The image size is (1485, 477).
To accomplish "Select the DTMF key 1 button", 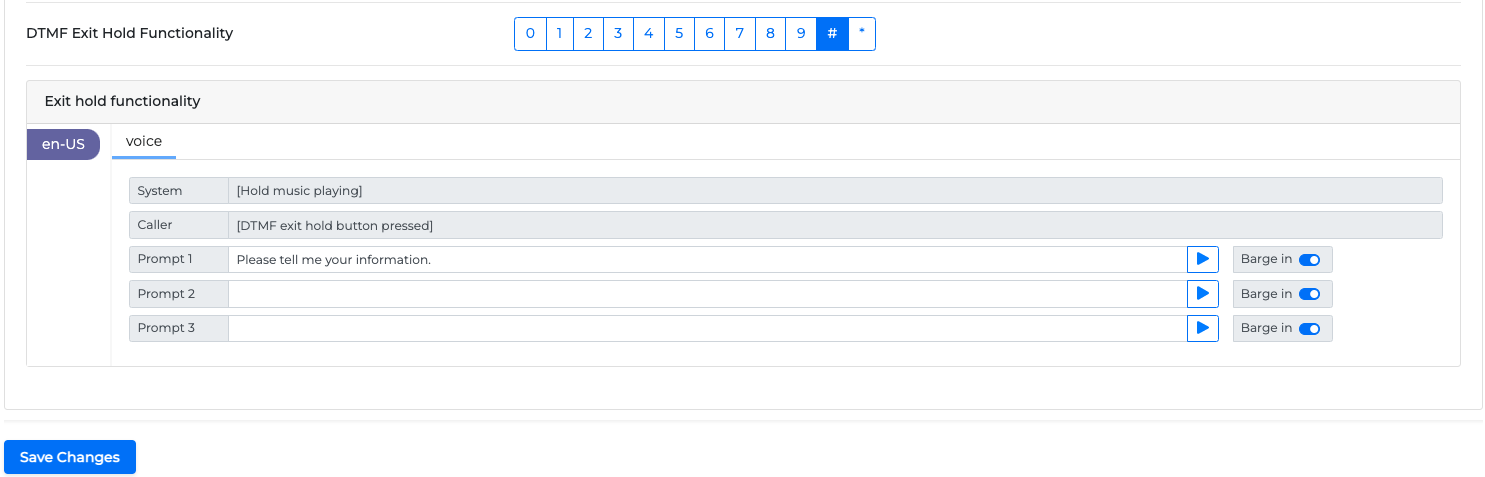I will point(559,34).
